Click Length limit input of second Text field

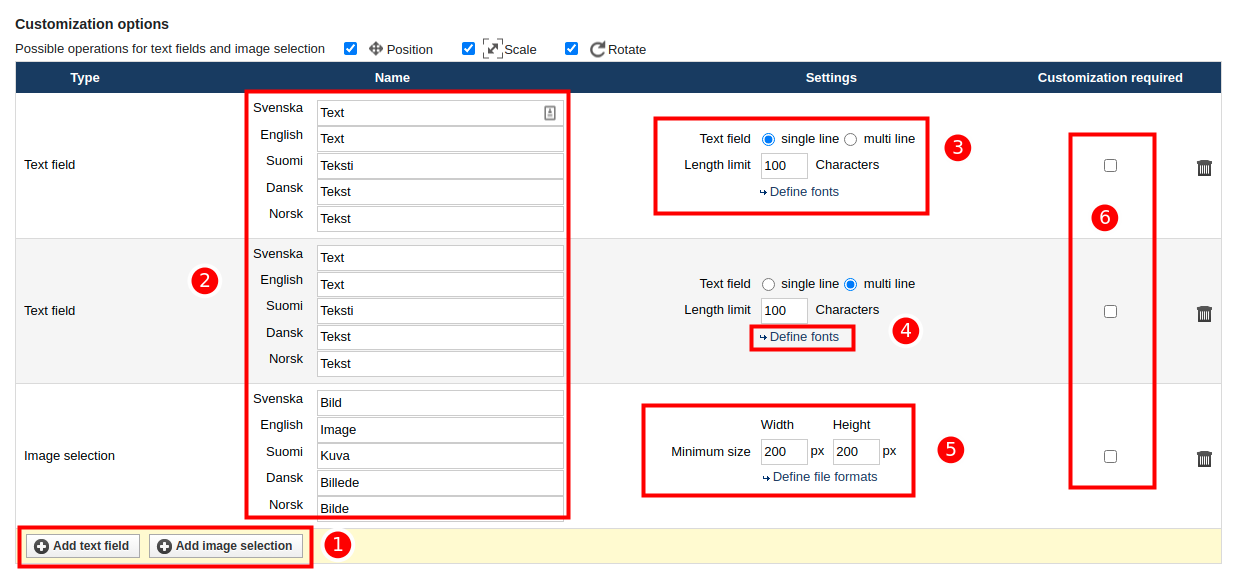[784, 311]
